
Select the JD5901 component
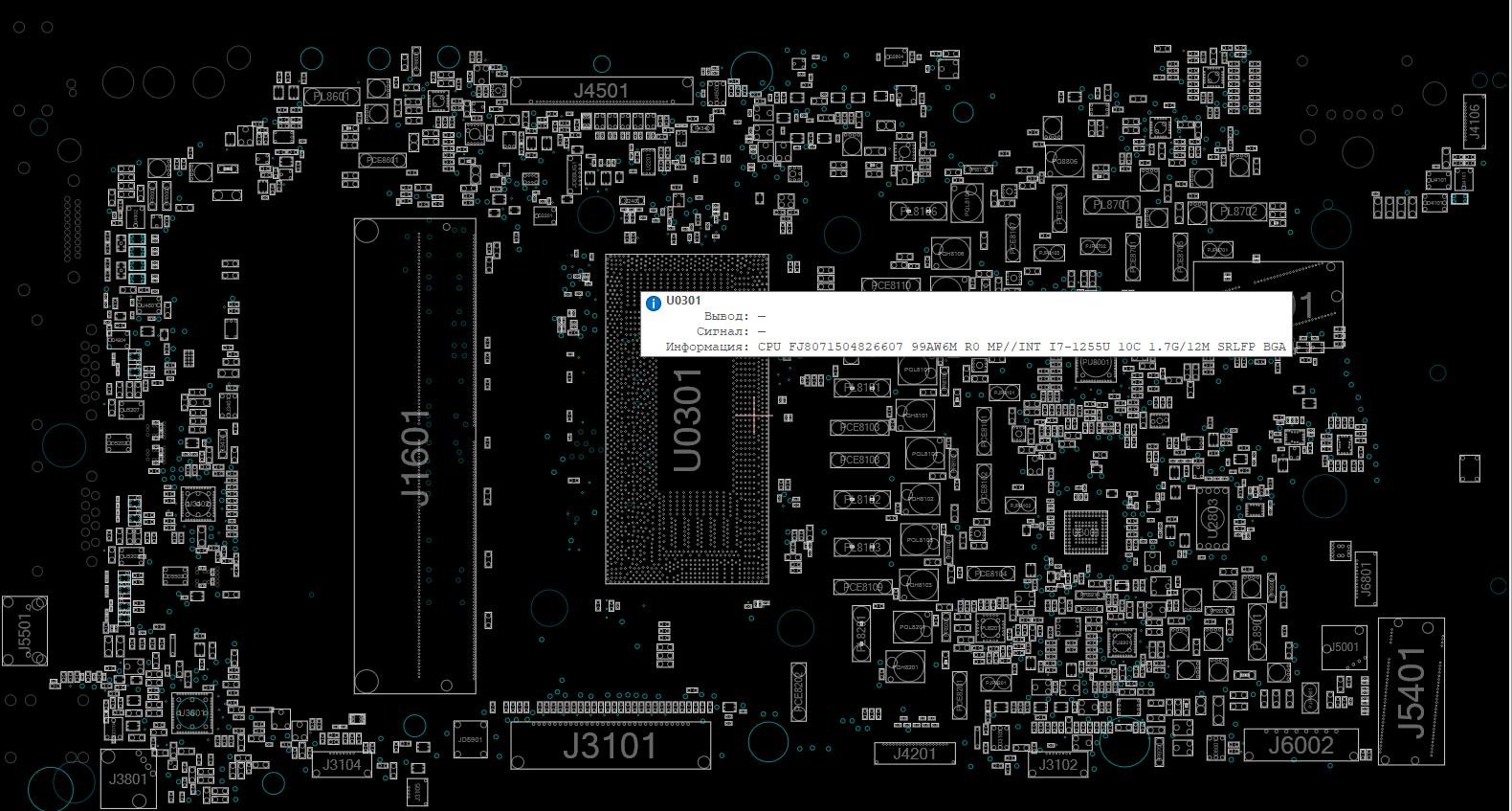tap(470, 739)
